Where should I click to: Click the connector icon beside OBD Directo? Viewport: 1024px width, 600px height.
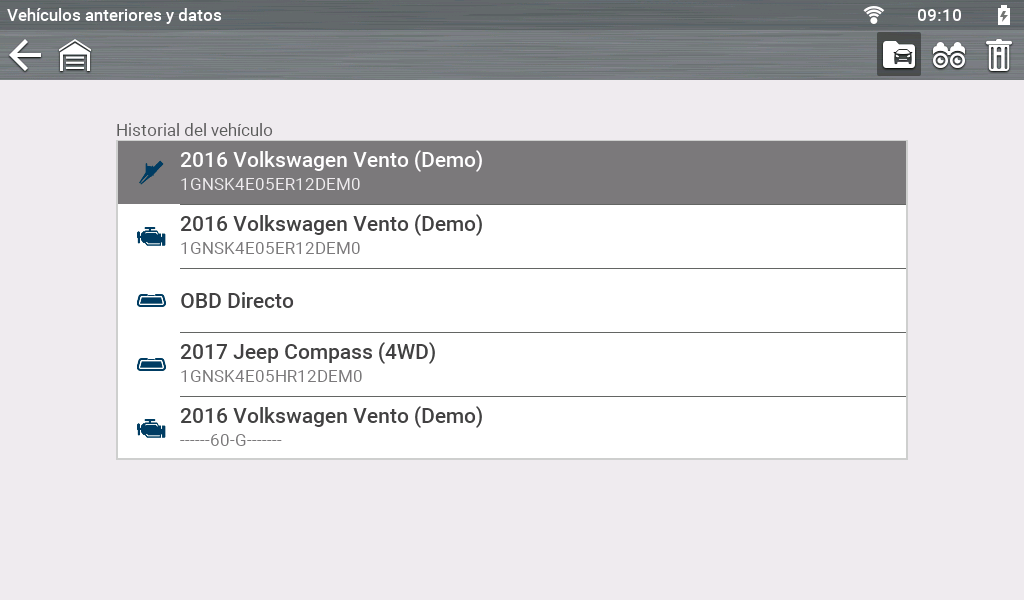tap(151, 301)
